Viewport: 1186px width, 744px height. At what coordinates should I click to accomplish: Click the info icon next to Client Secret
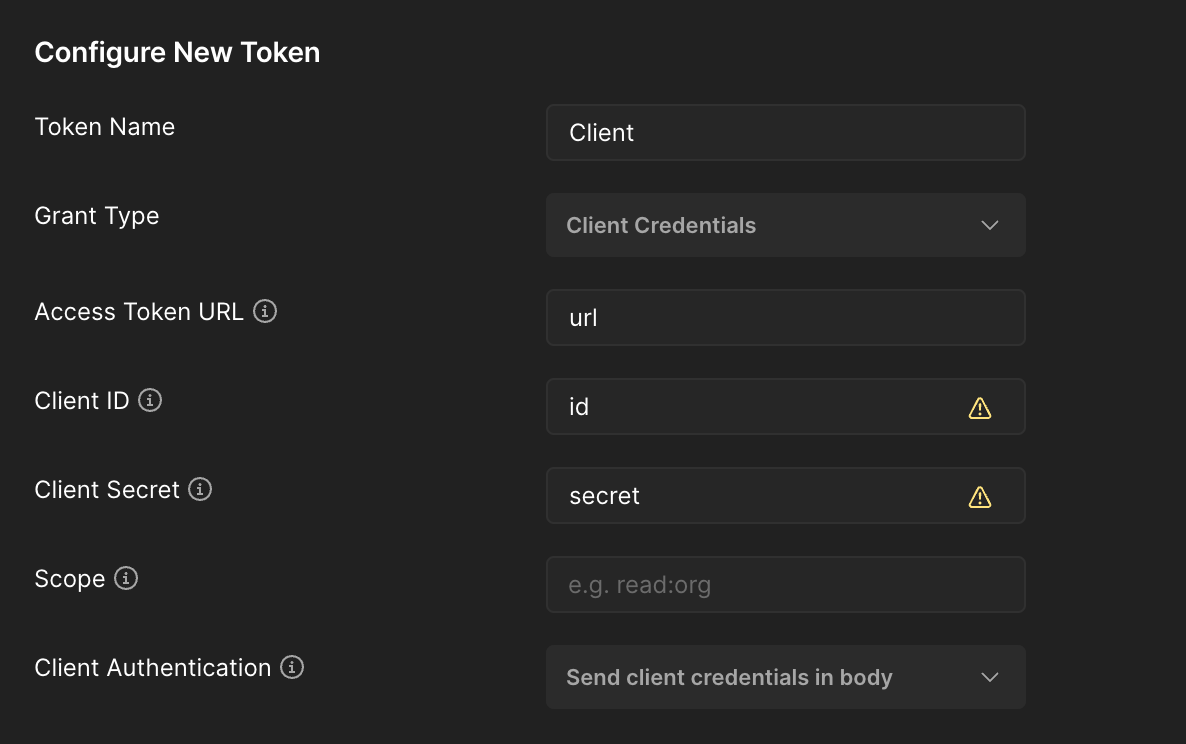pos(199,490)
